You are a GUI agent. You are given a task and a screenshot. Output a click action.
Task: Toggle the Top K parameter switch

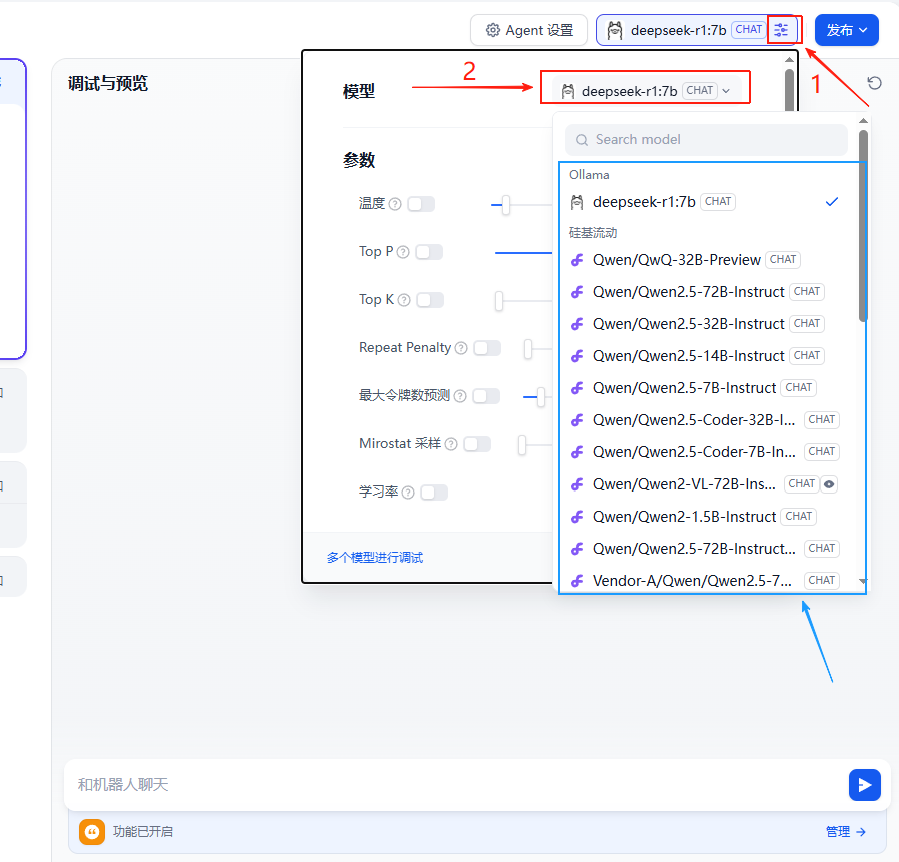[429, 300]
